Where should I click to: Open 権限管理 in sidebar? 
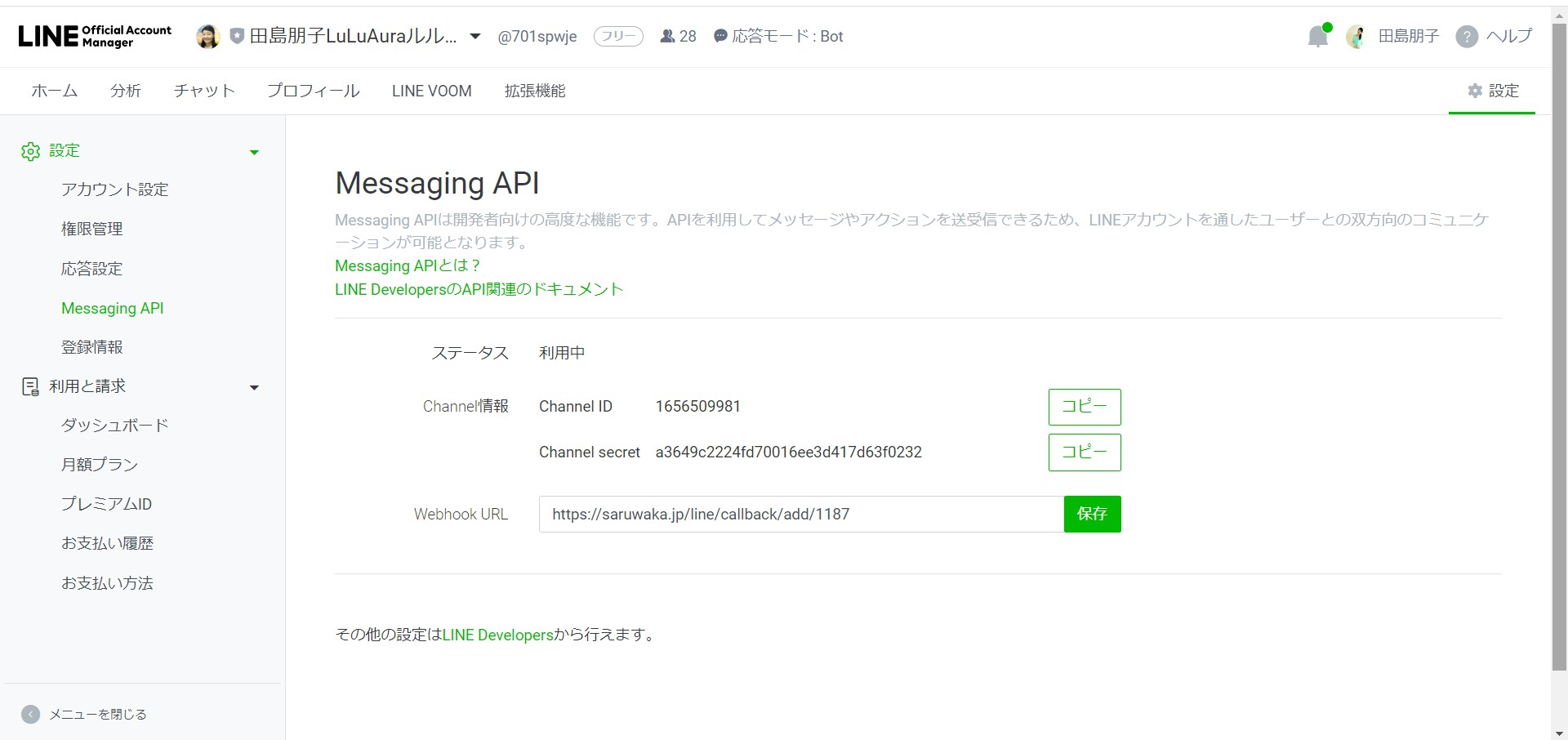pyautogui.click(x=92, y=229)
